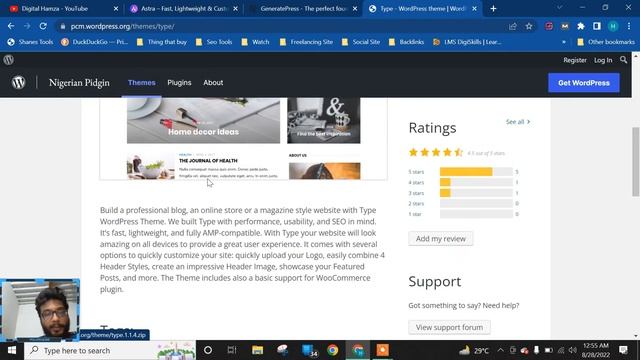Open the Thing that buy bookmark folder

pyautogui.click(x=162, y=42)
